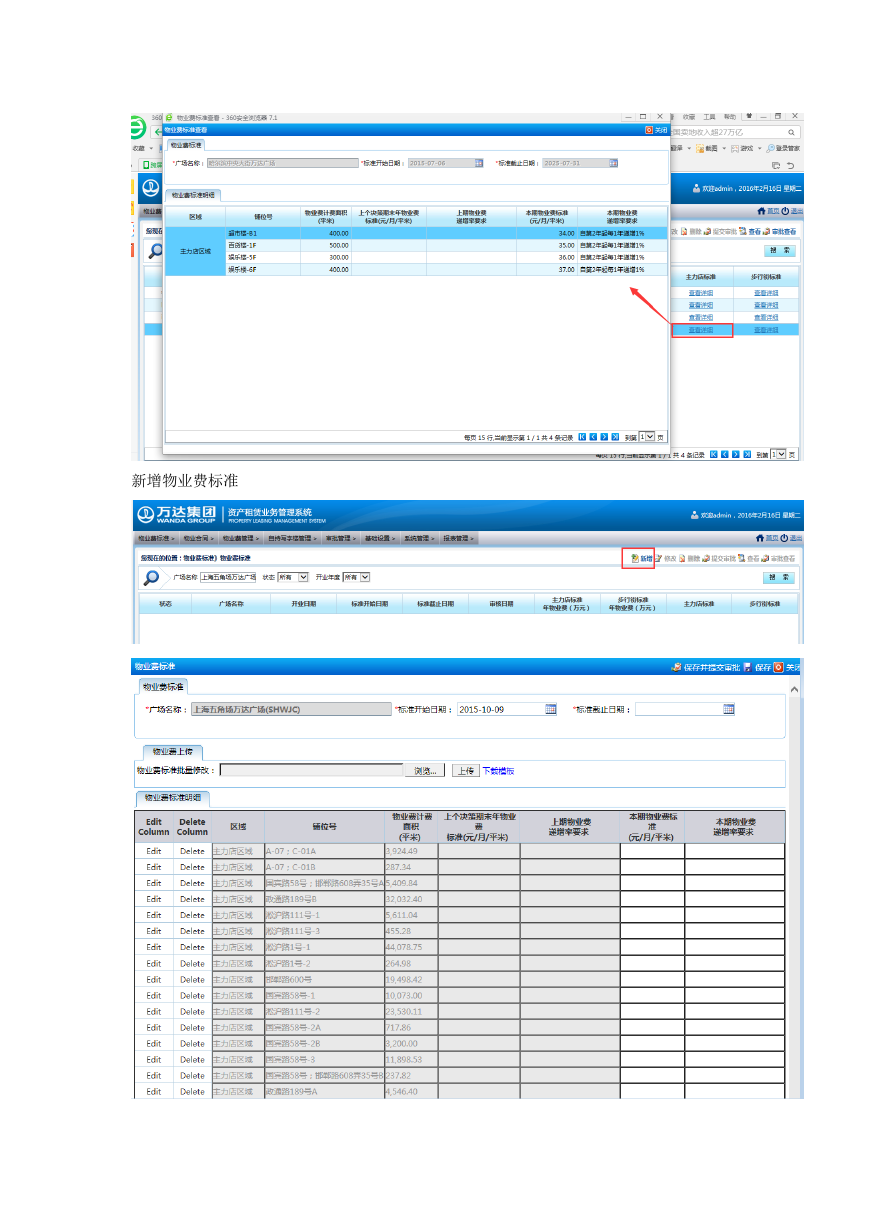869x1228 pixels.
Task: Click the 首页 home icon in the Wanda header
Action: point(761,538)
